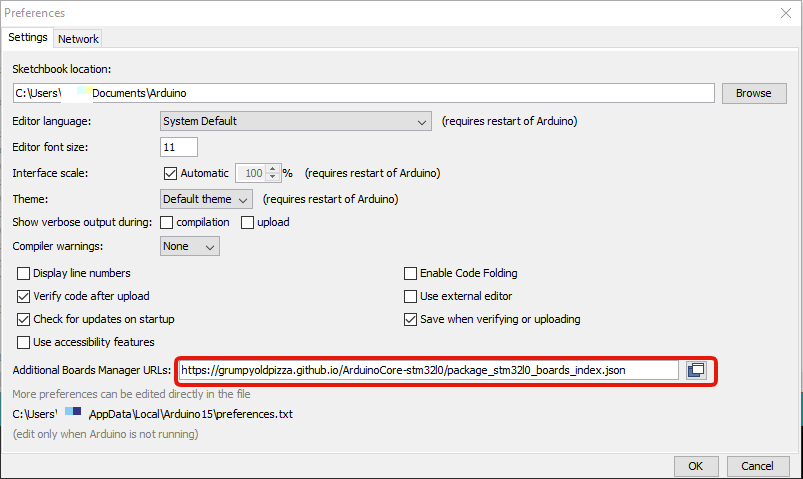Image resolution: width=803 pixels, height=479 pixels.
Task: Enable Display line numbers
Action: [24, 273]
